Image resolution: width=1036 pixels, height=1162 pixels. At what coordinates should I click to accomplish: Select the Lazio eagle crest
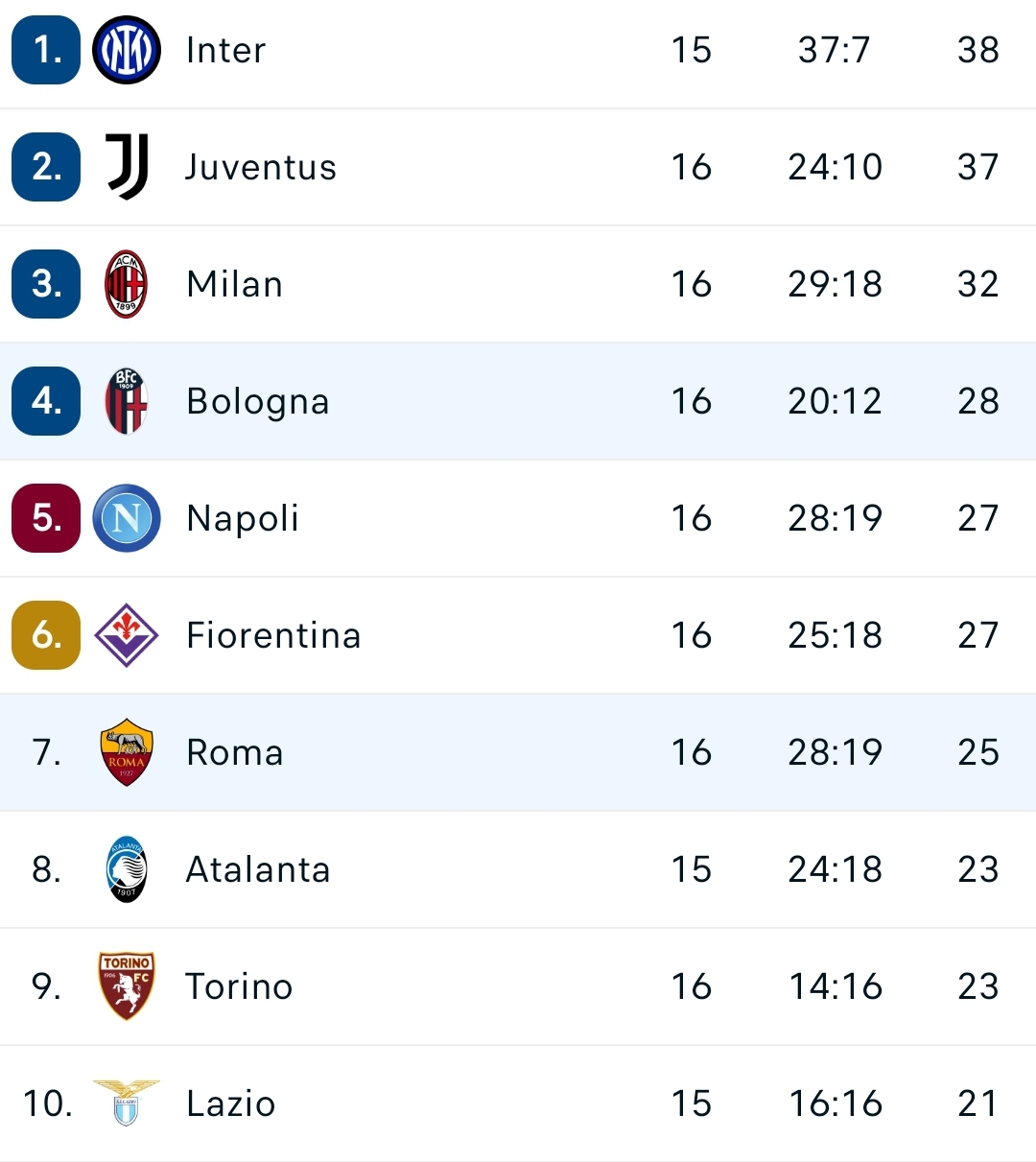pos(126,1103)
